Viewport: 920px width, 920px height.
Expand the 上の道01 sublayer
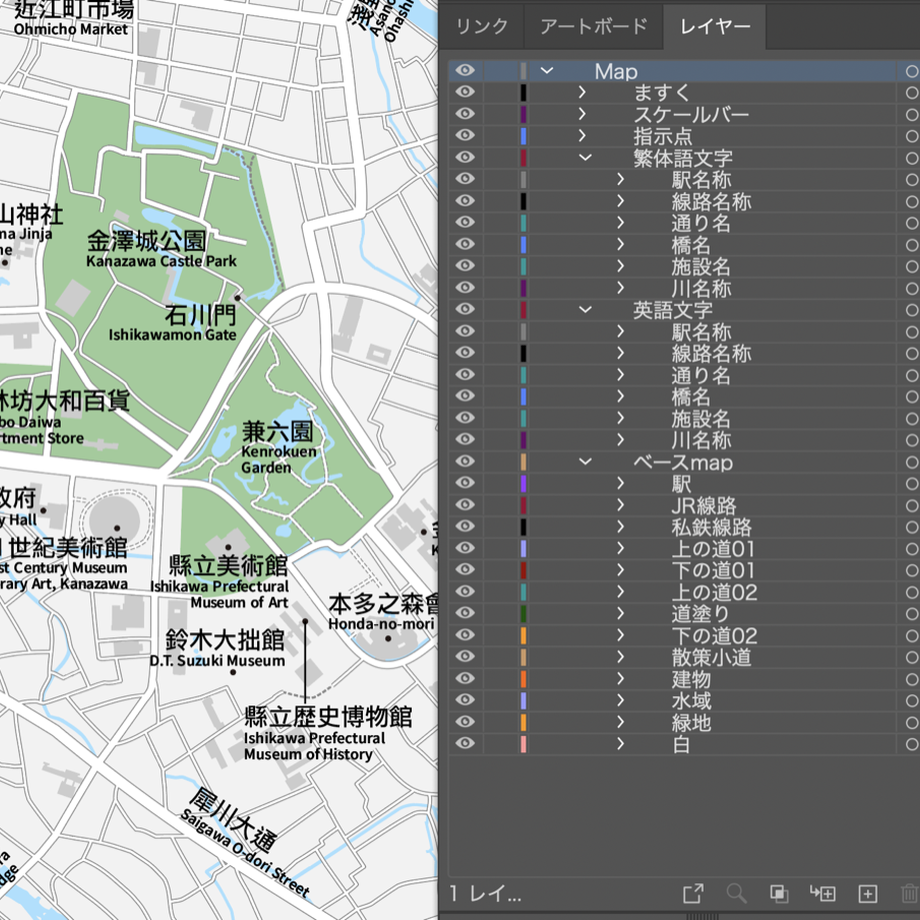(x=621, y=548)
